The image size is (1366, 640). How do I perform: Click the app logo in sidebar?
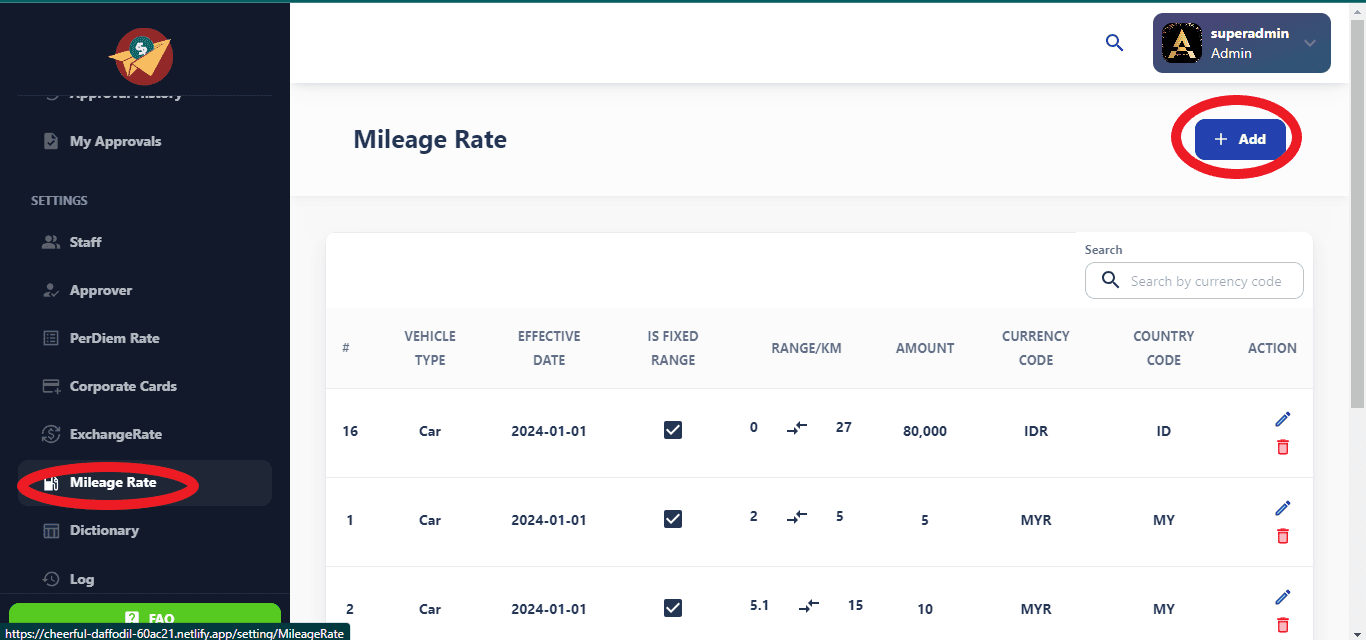pos(141,56)
